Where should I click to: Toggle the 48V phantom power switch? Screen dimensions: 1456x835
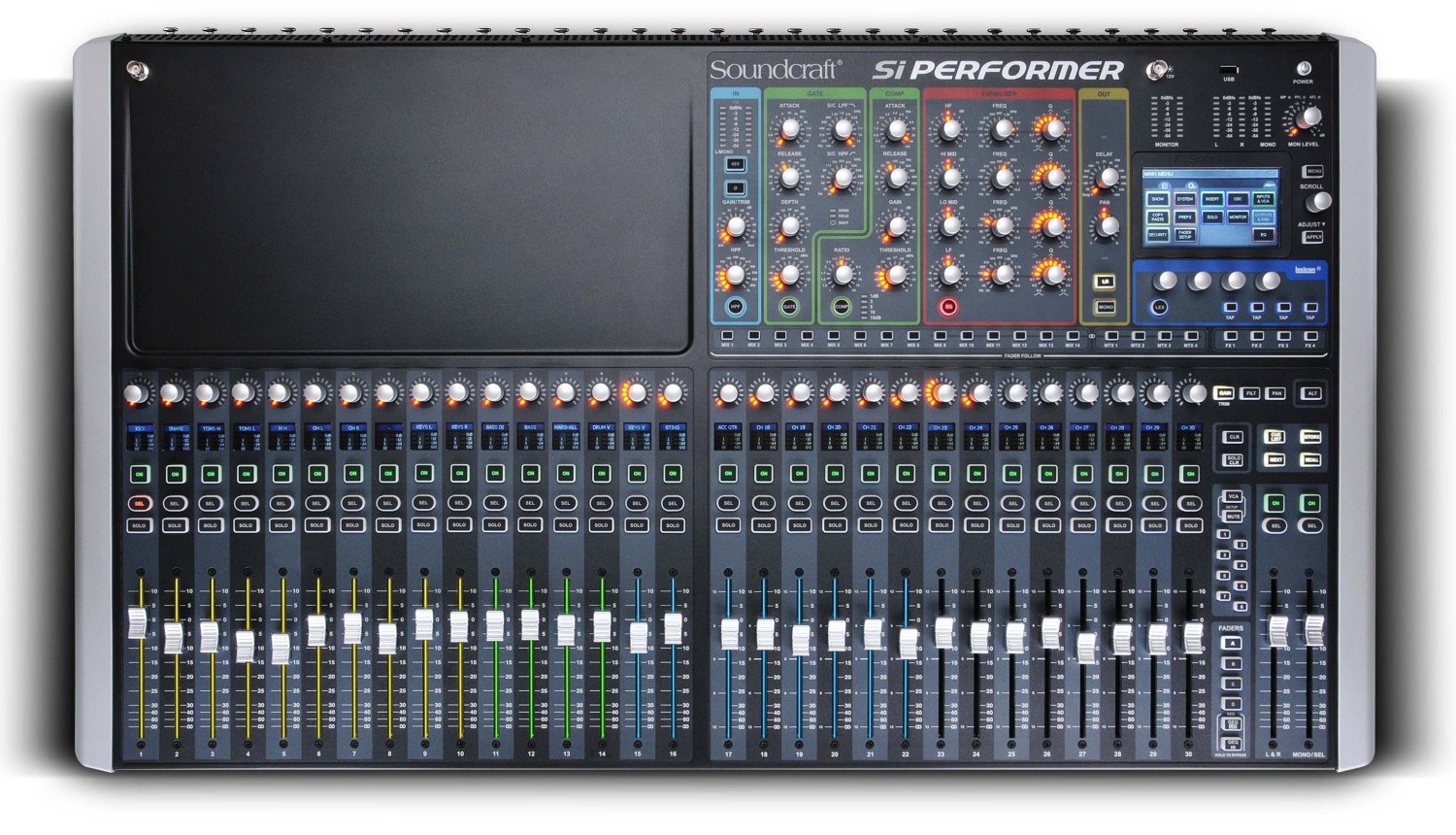pyautogui.click(x=735, y=164)
